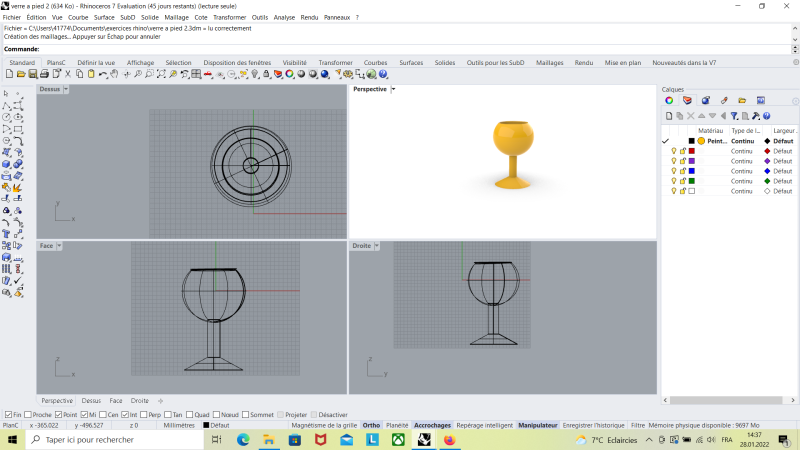Expand the Perspective viewport title menu
The width and height of the screenshot is (800, 450).
393,89
